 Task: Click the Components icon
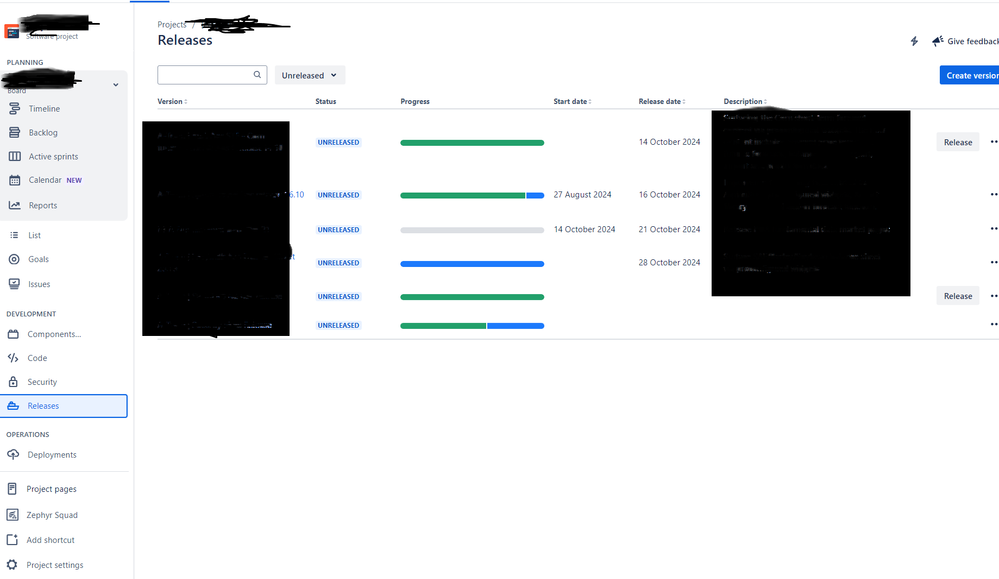pos(13,334)
